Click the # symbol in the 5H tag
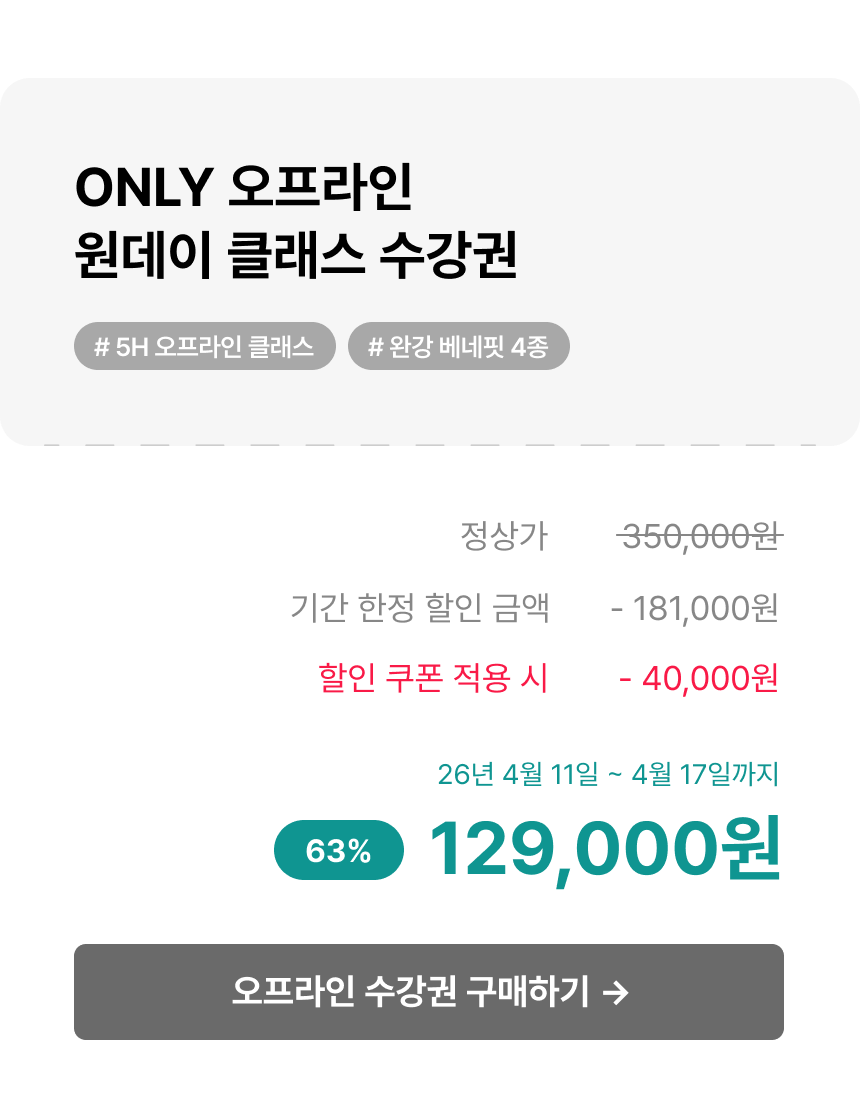This screenshot has width=860, height=1112. pyautogui.click(x=101, y=347)
